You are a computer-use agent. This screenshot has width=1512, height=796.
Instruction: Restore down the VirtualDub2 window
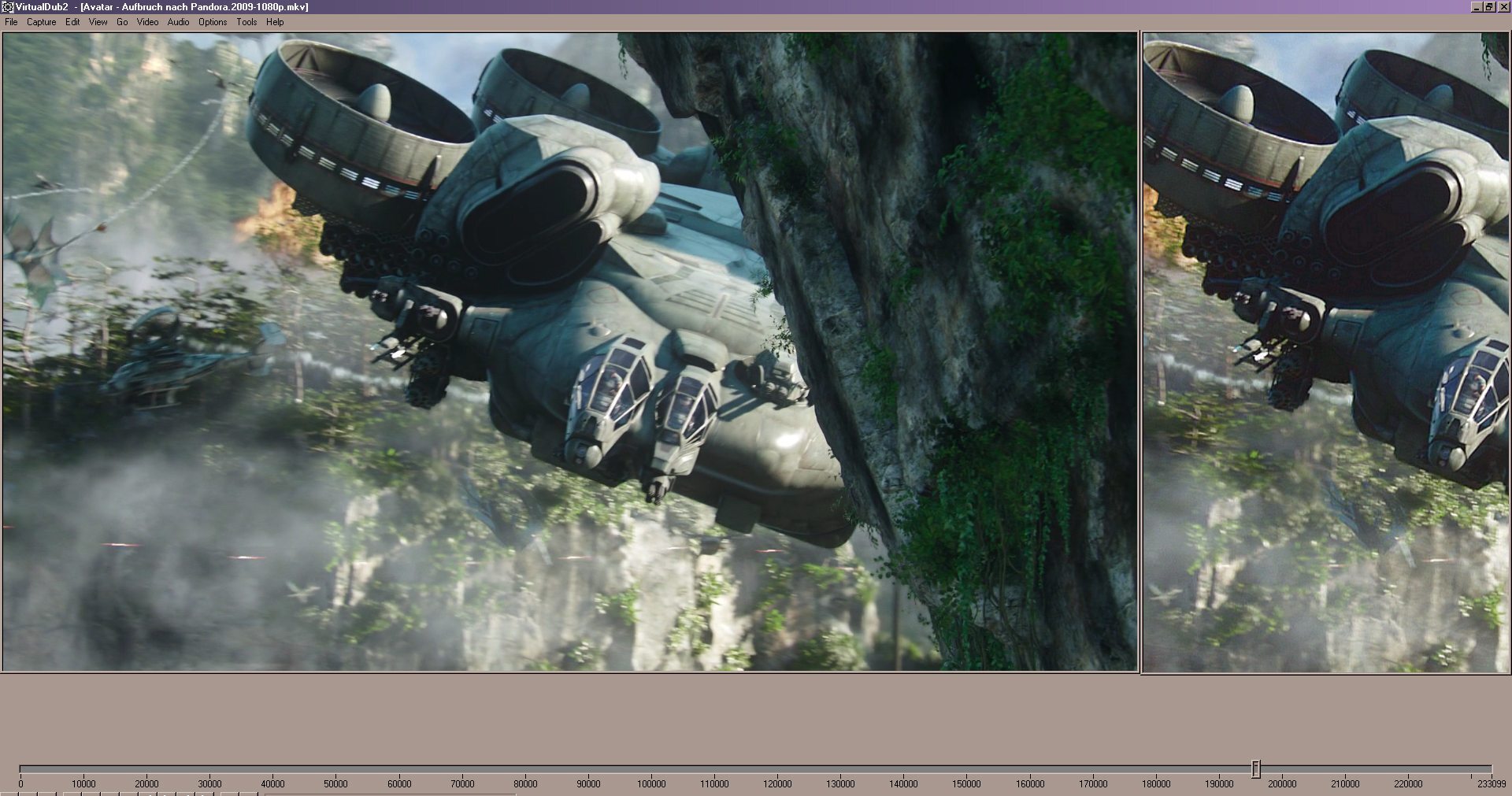pos(1489,7)
